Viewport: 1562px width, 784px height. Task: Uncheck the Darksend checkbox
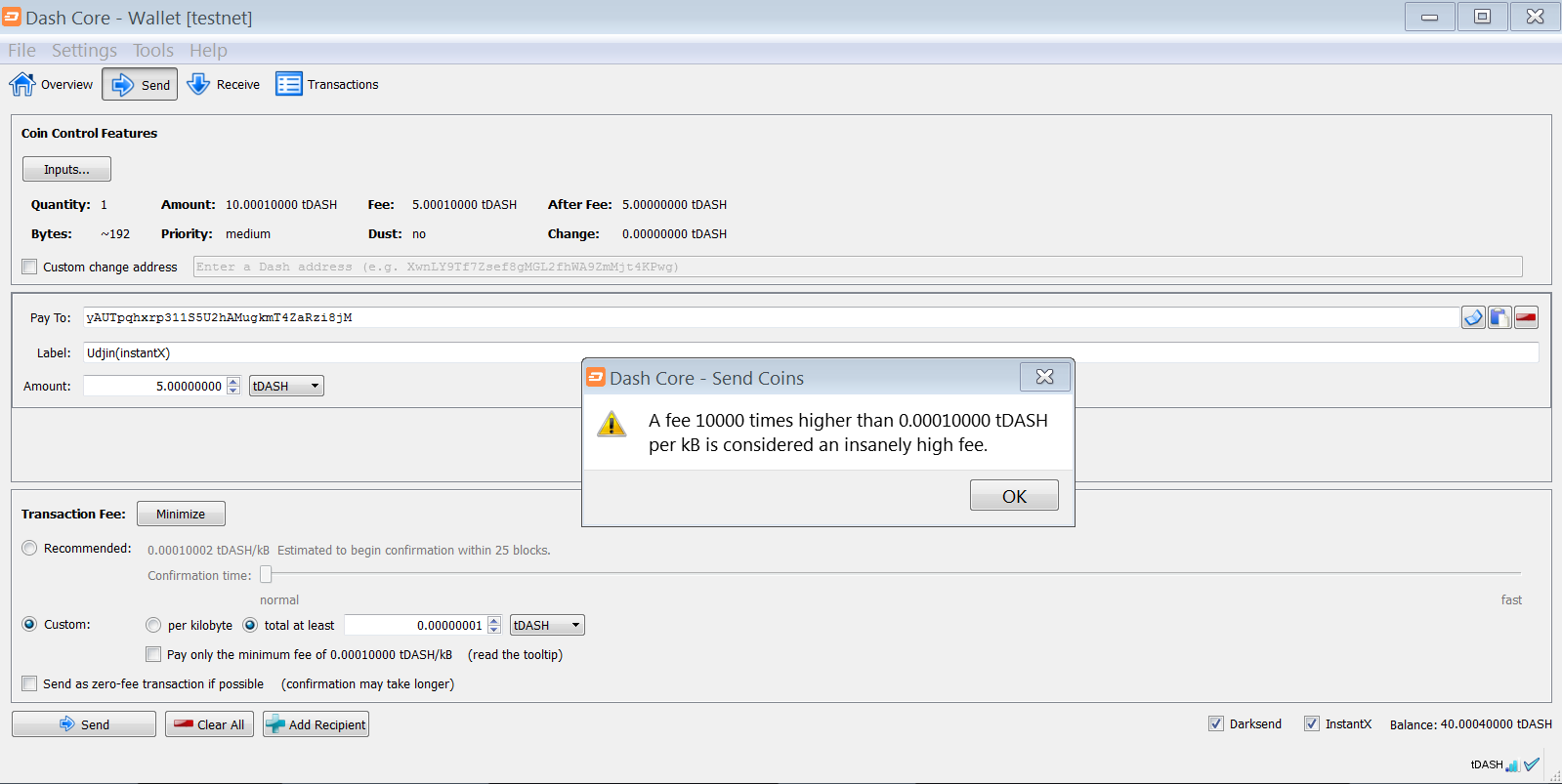point(1216,723)
